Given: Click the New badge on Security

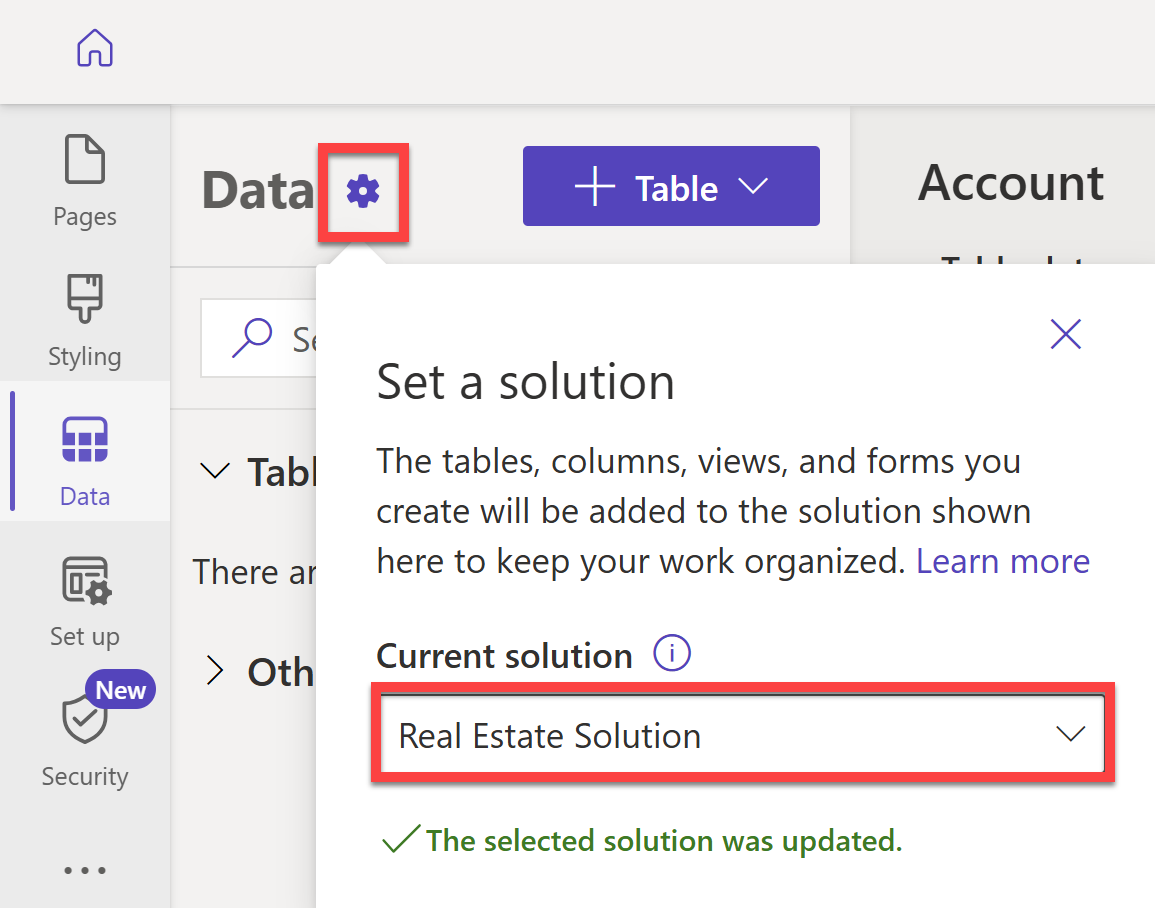Looking at the screenshot, I should coord(120,689).
